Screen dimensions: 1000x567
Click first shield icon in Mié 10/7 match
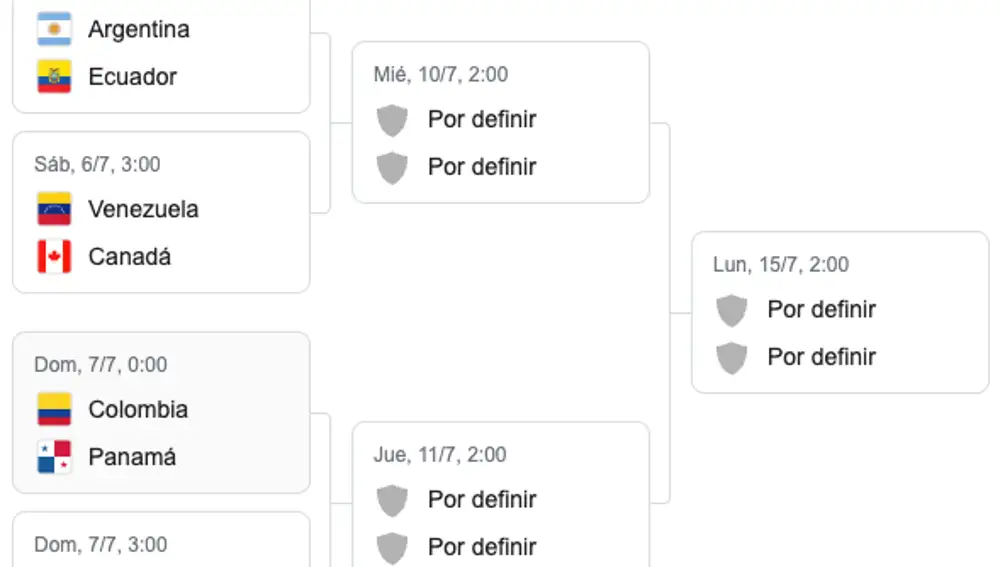(392, 120)
